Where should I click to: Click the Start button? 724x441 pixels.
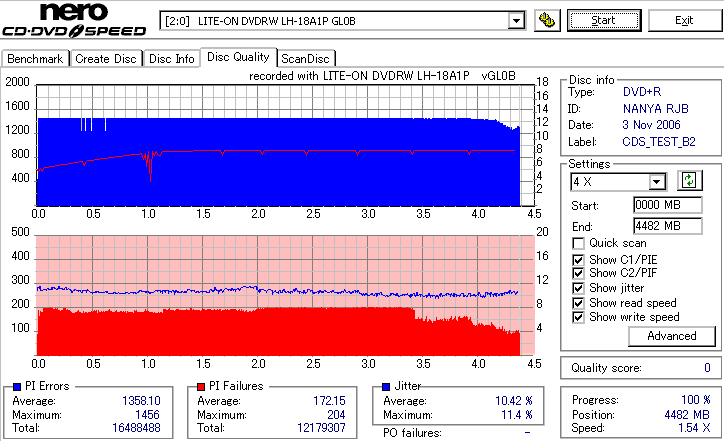[x=604, y=21]
